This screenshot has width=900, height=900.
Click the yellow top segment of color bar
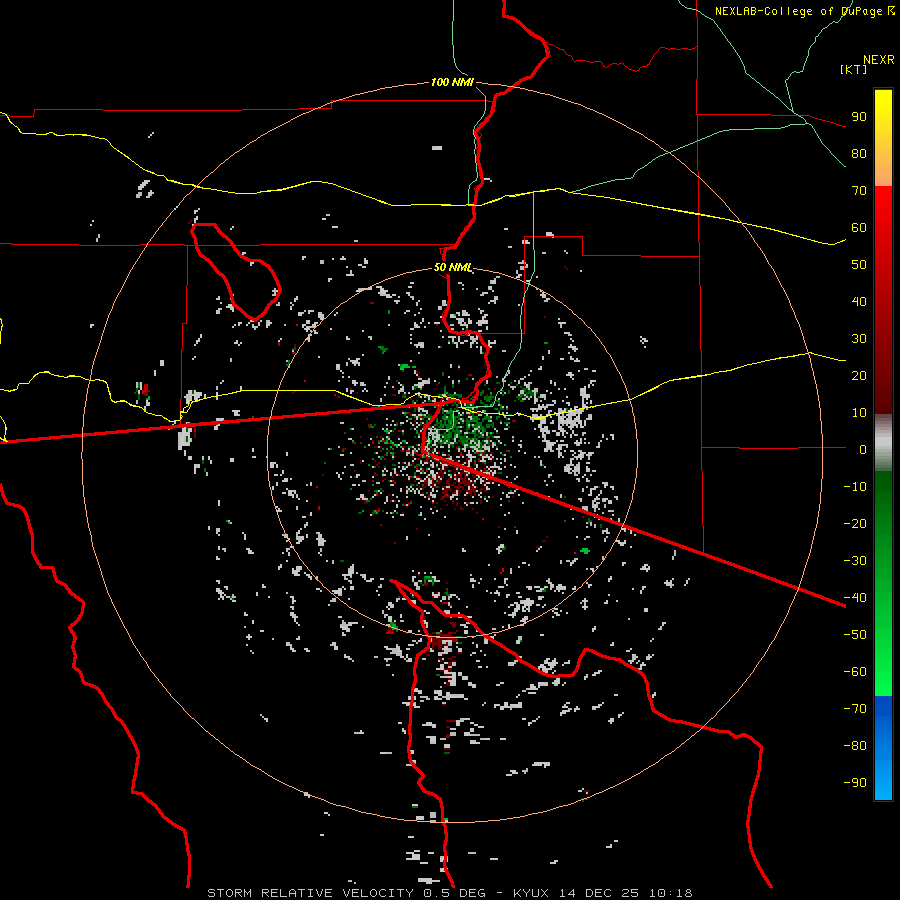coord(883,138)
